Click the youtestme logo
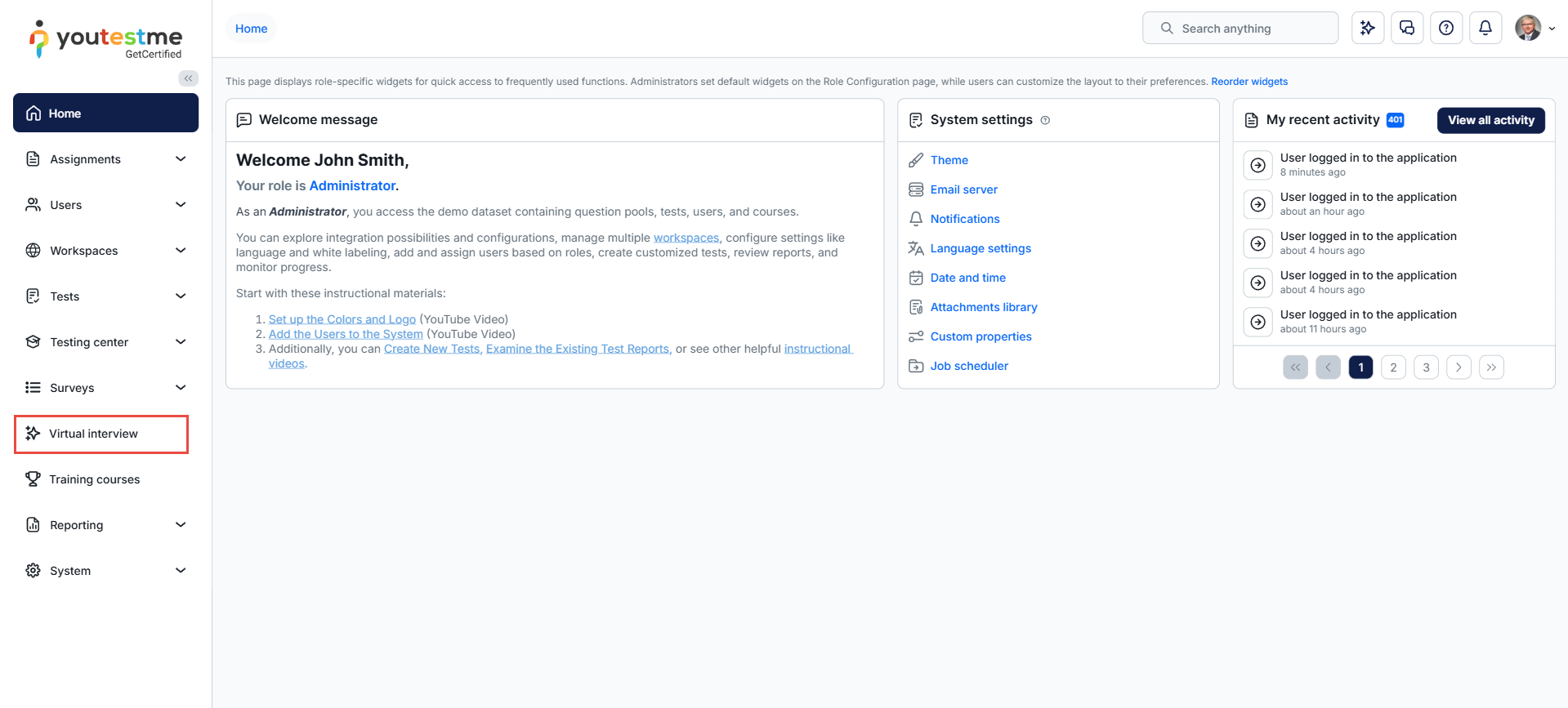Image resolution: width=1568 pixels, height=708 pixels. (105, 39)
